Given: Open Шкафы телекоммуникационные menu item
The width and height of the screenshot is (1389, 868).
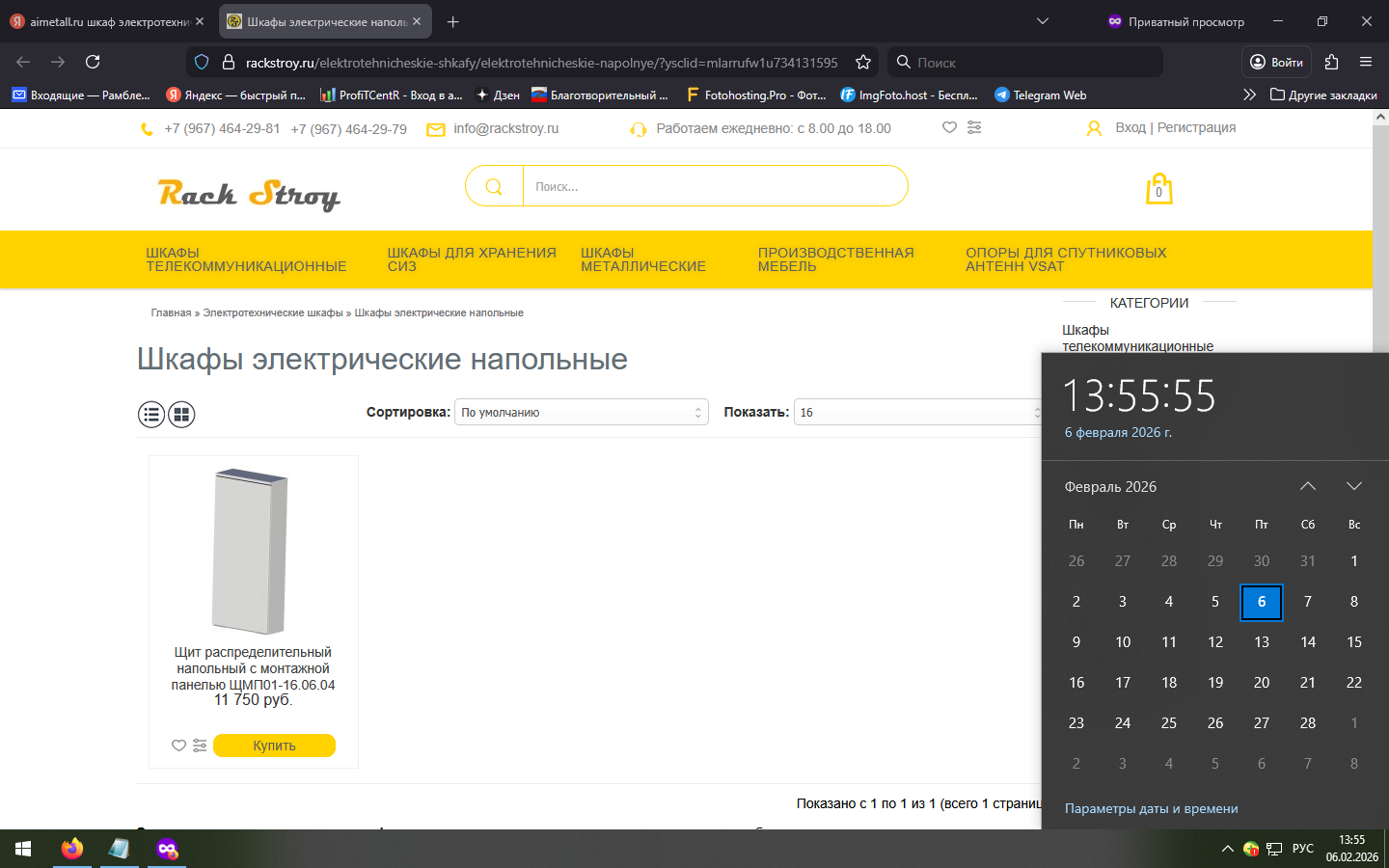Looking at the screenshot, I should (246, 259).
